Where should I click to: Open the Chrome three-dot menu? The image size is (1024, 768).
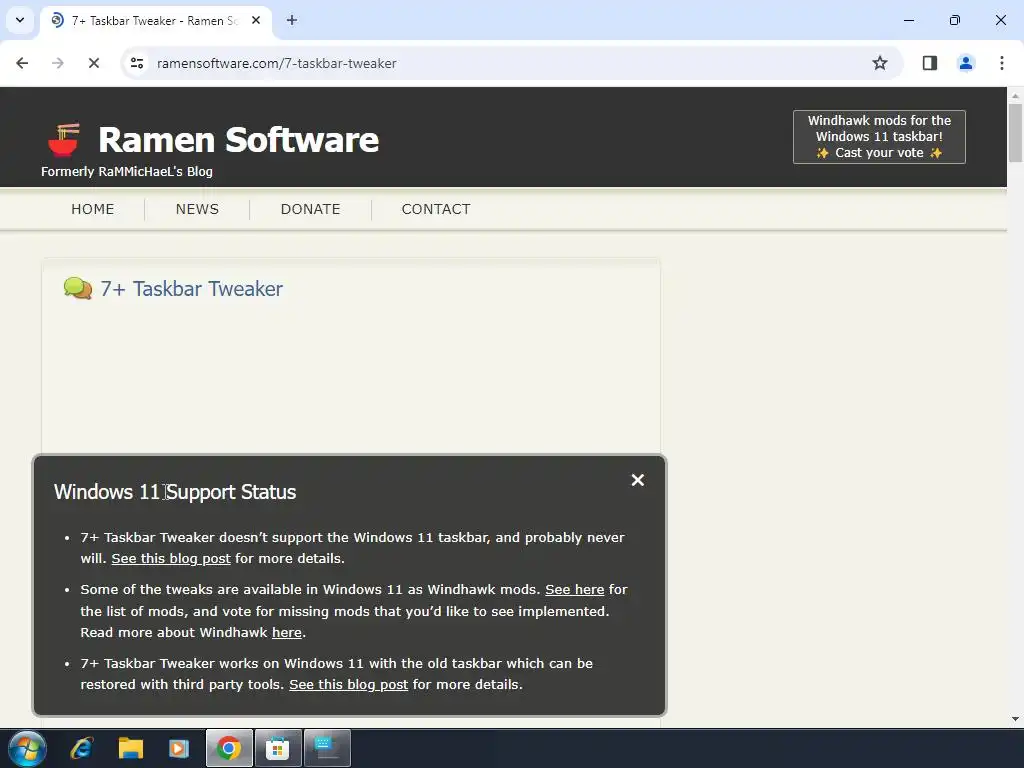pyautogui.click(x=1002, y=63)
